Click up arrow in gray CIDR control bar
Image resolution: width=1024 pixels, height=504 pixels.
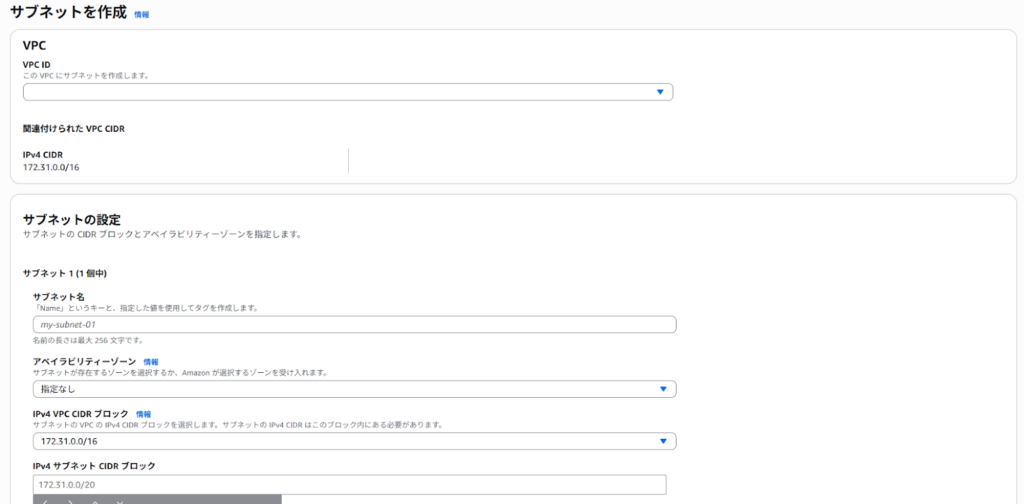(95, 500)
